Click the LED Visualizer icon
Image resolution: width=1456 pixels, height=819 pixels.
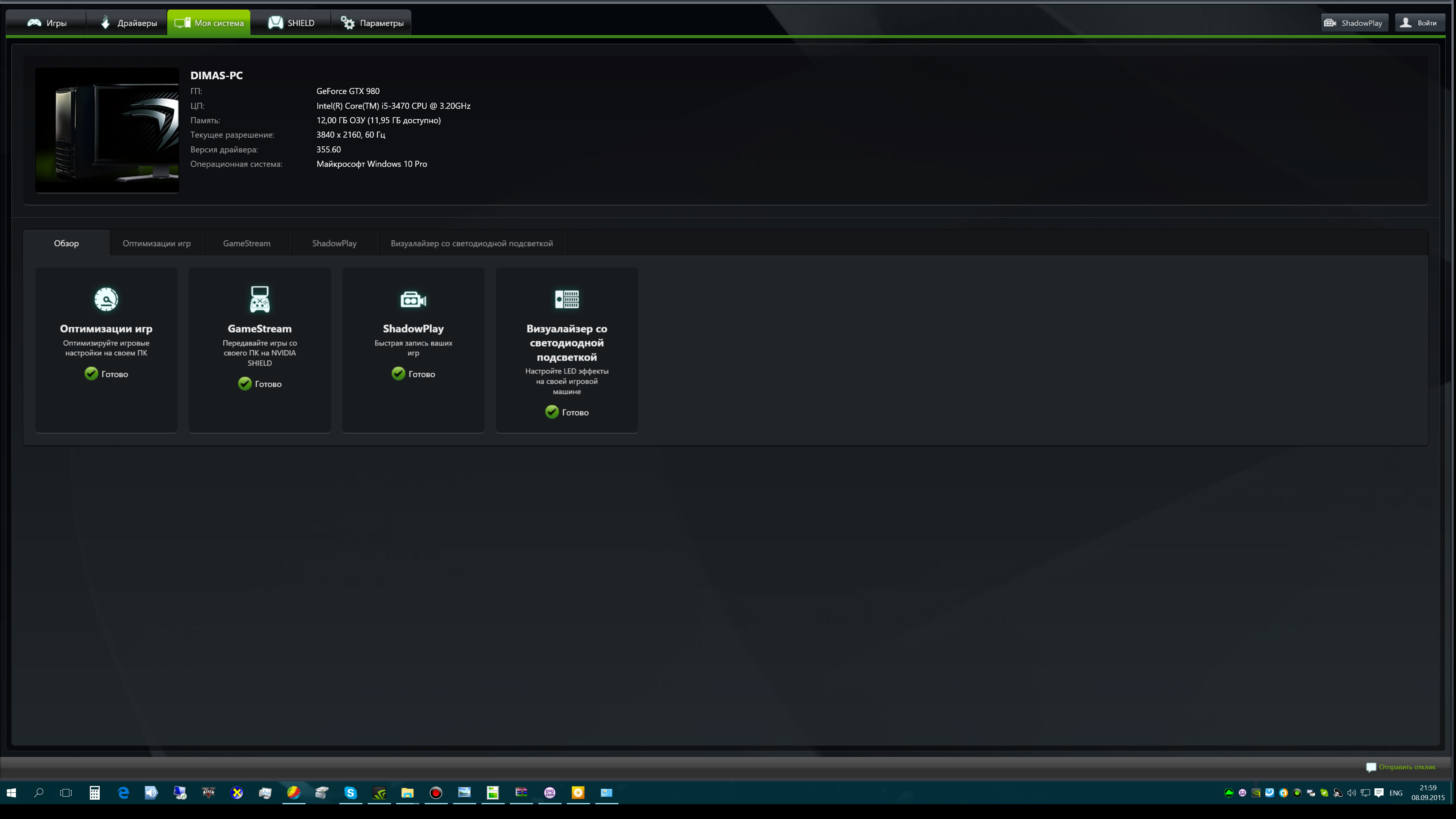pos(566,299)
